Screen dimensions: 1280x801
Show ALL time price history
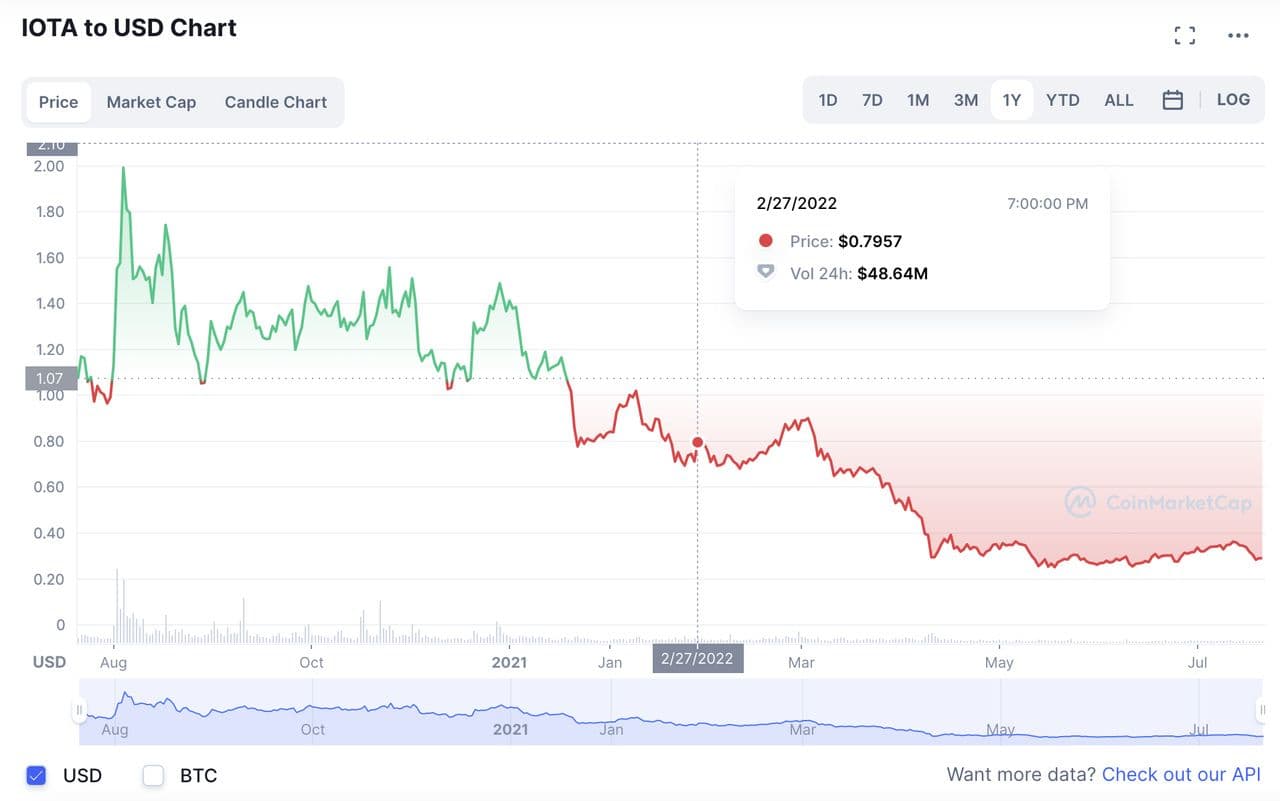(x=1118, y=100)
